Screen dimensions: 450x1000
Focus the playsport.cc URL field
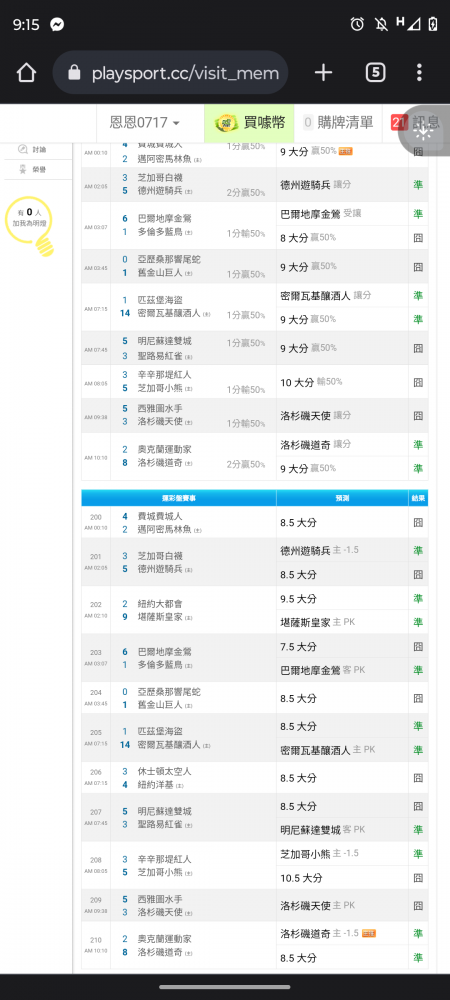[171, 73]
